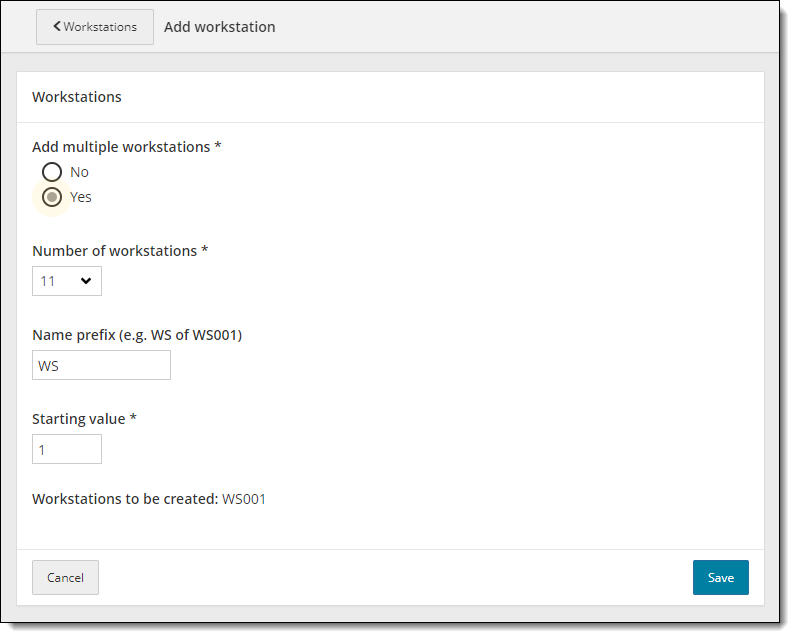Click into the Starting value input
Screen dimensions: 795x638
click(66, 449)
